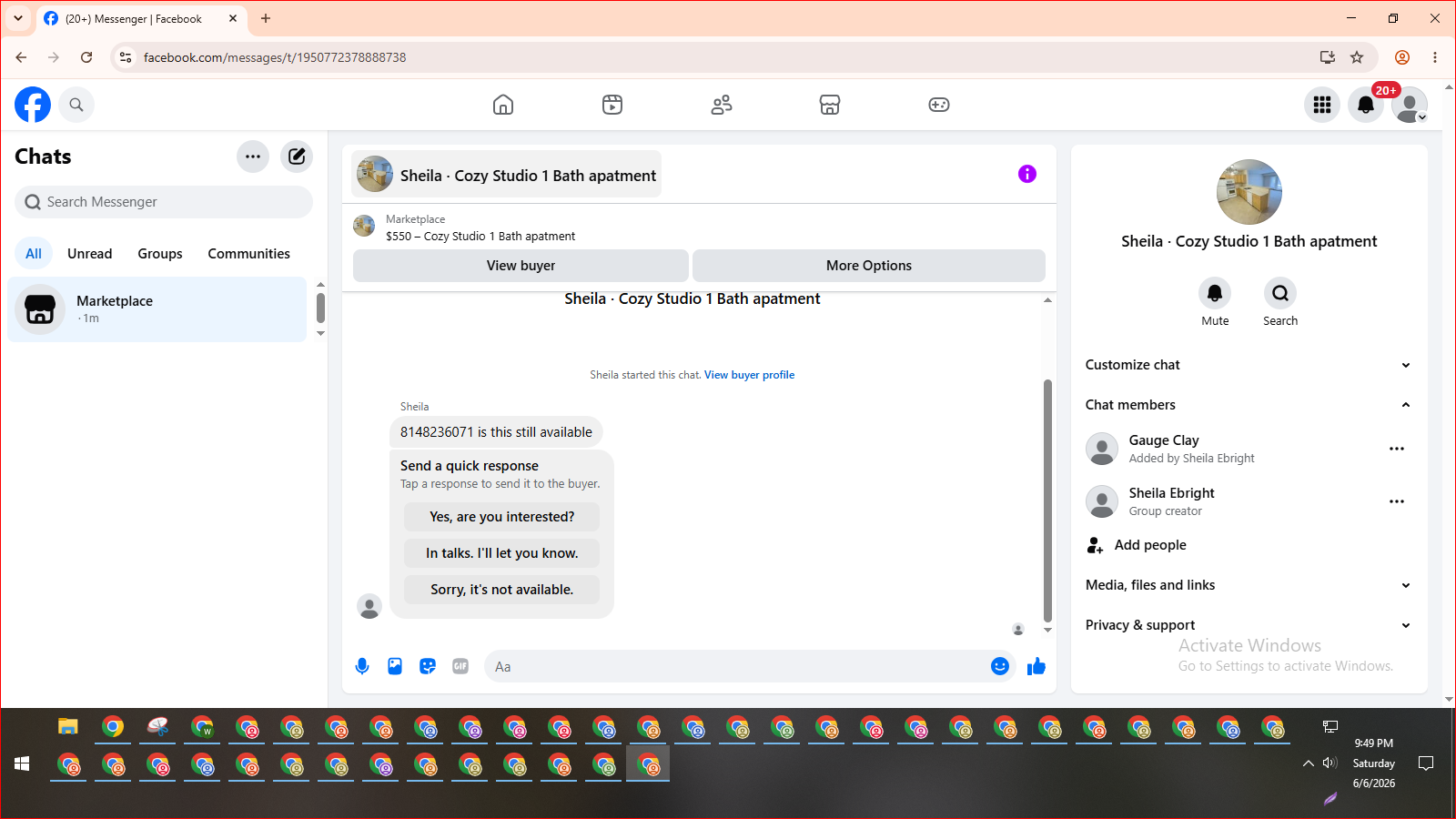Mute the conversation with bell button
Image resolution: width=1456 pixels, height=819 pixels.
[x=1215, y=293]
